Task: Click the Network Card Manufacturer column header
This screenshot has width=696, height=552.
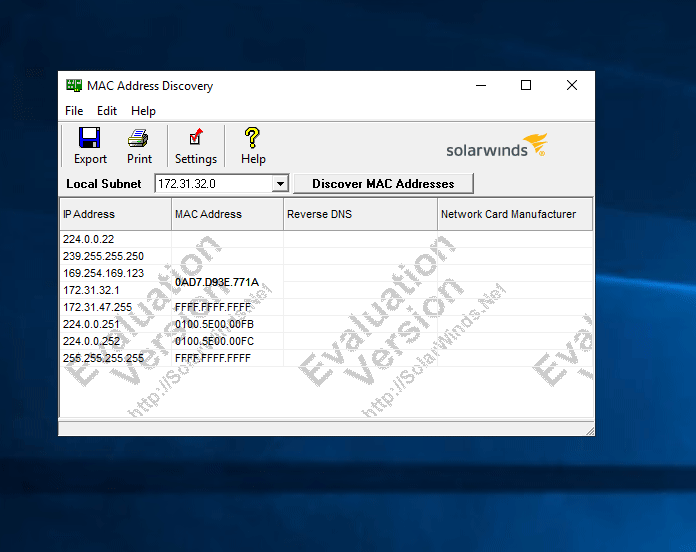Action: pyautogui.click(x=514, y=214)
